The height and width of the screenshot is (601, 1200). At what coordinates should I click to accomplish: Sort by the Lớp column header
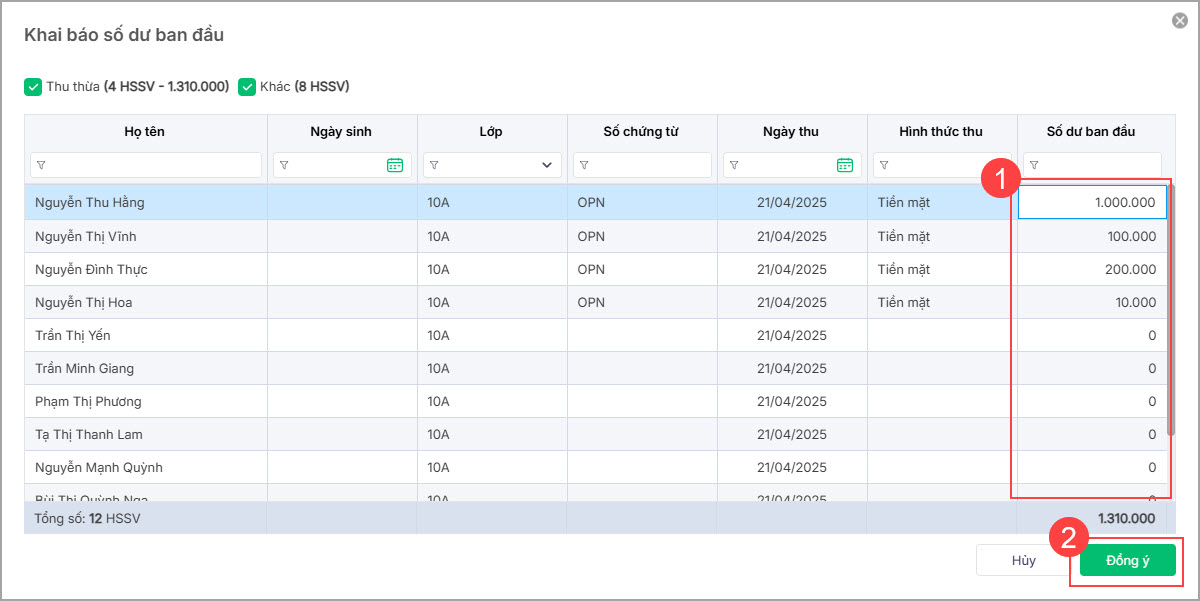(492, 132)
